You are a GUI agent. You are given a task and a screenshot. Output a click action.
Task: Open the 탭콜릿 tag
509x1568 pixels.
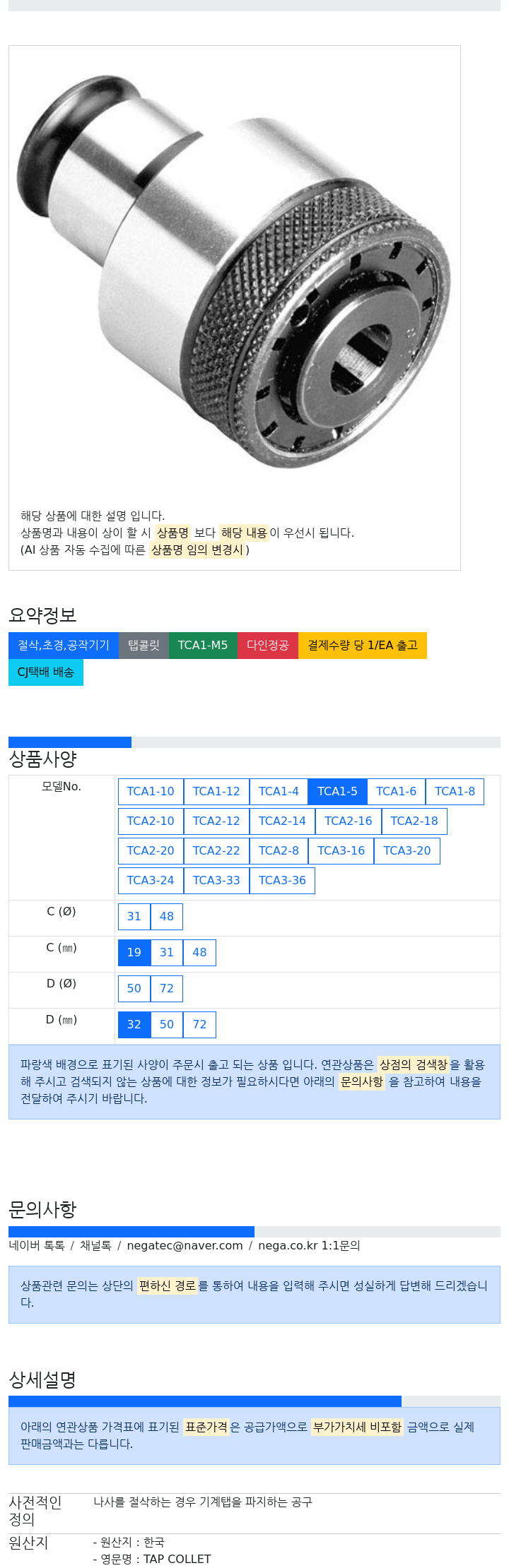click(x=144, y=645)
